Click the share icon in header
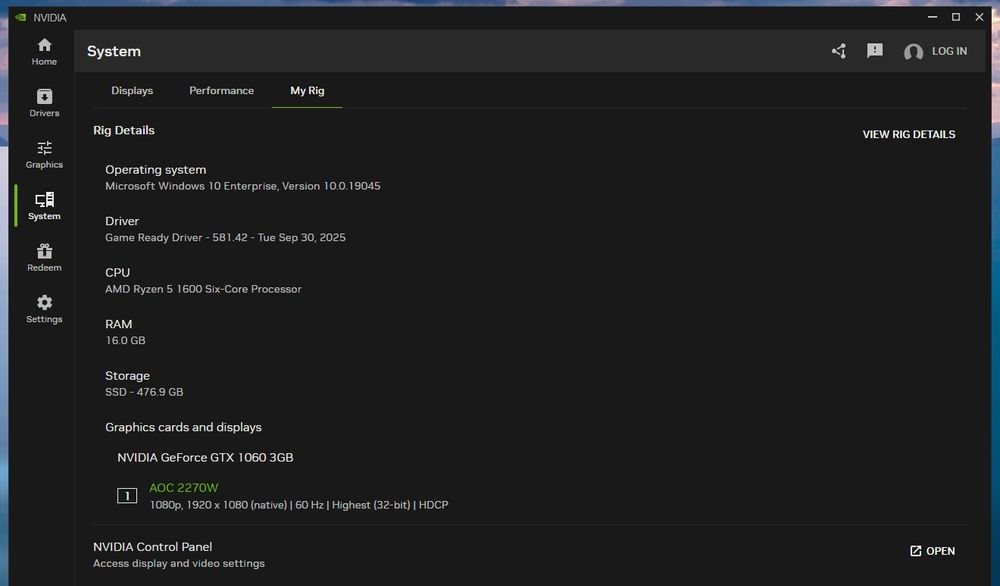This screenshot has width=1000, height=586. [839, 51]
